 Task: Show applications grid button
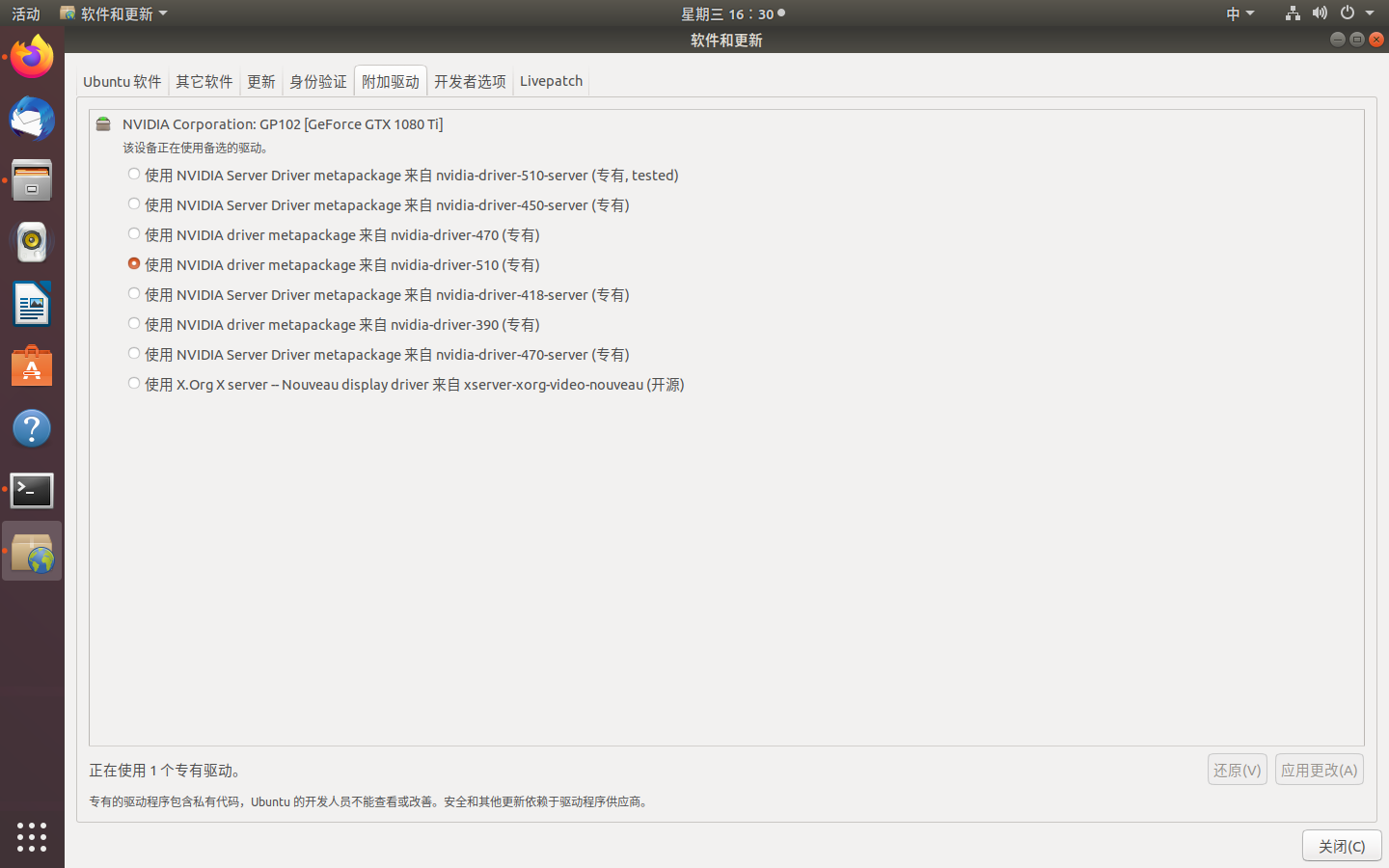[x=32, y=836]
